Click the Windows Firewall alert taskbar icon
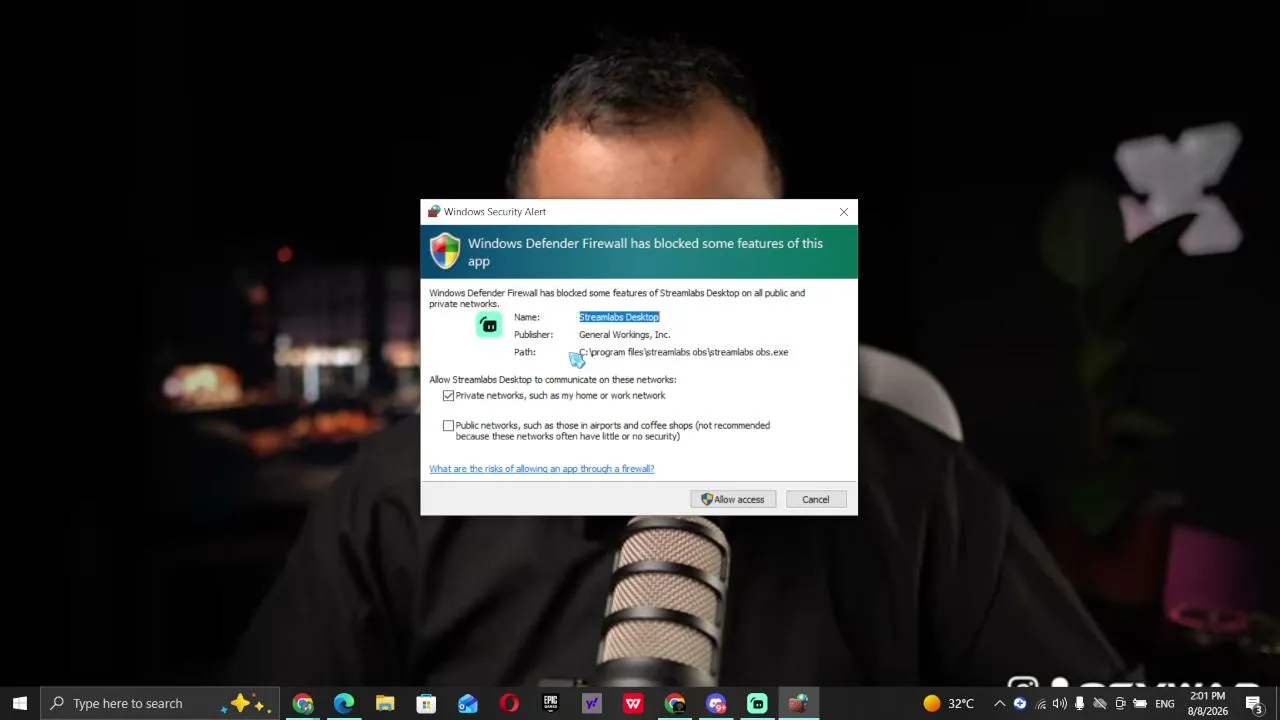The width and height of the screenshot is (1280, 720). click(798, 703)
